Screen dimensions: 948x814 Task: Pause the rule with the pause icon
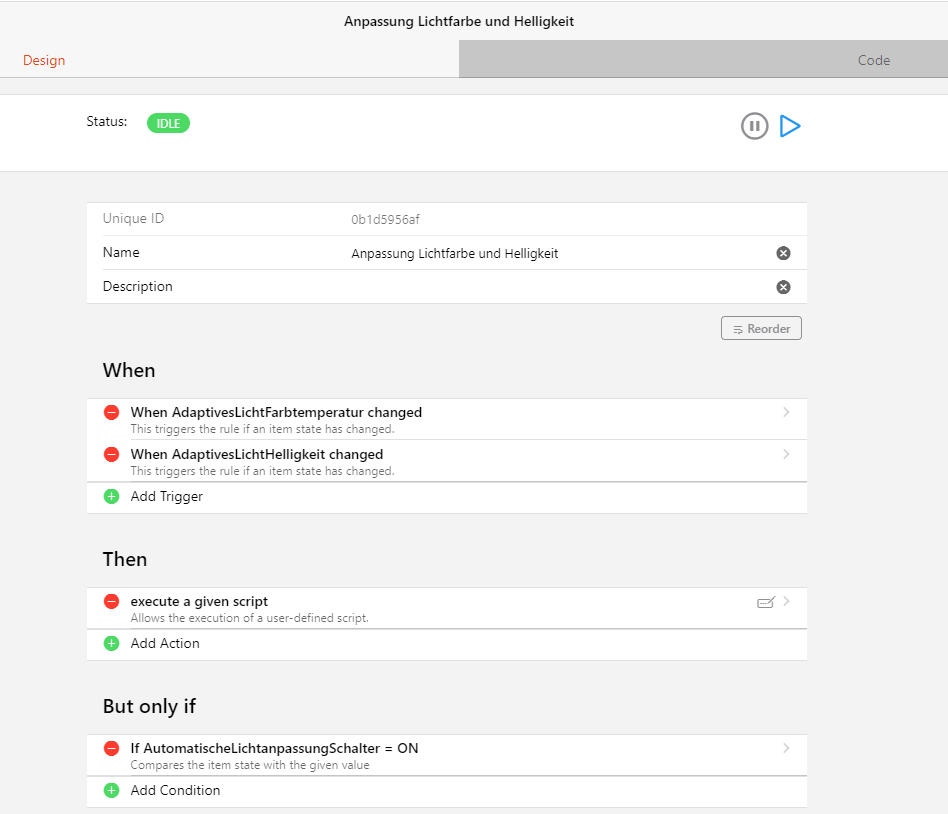point(754,126)
